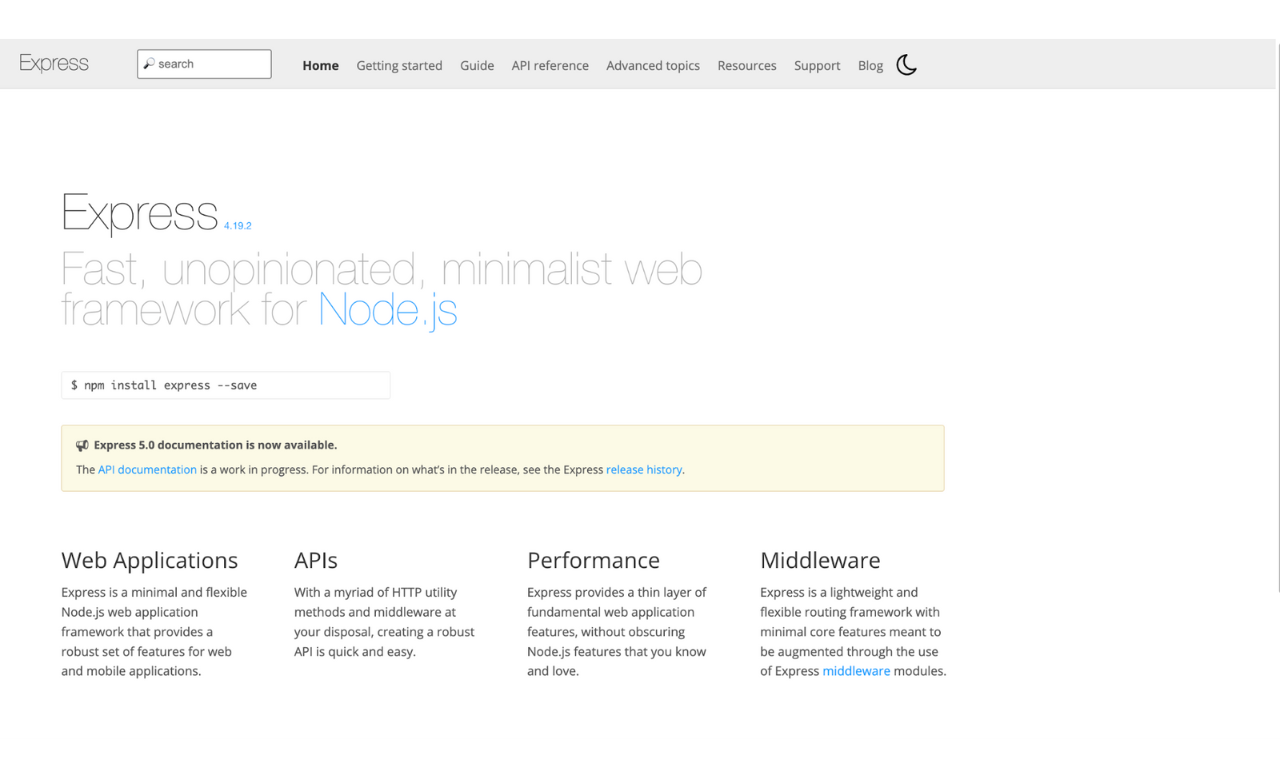Image resolution: width=1280 pixels, height=780 pixels.
Task: Follow the middleware link in Middleware section
Action: [856, 671]
